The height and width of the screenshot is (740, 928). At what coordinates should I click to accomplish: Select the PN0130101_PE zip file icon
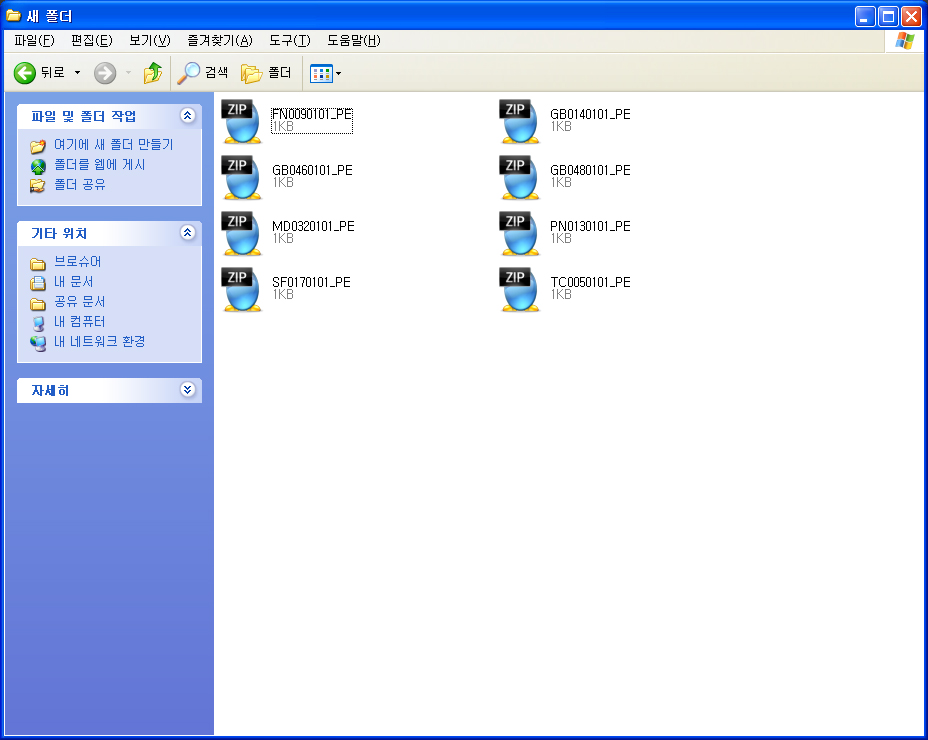point(520,233)
